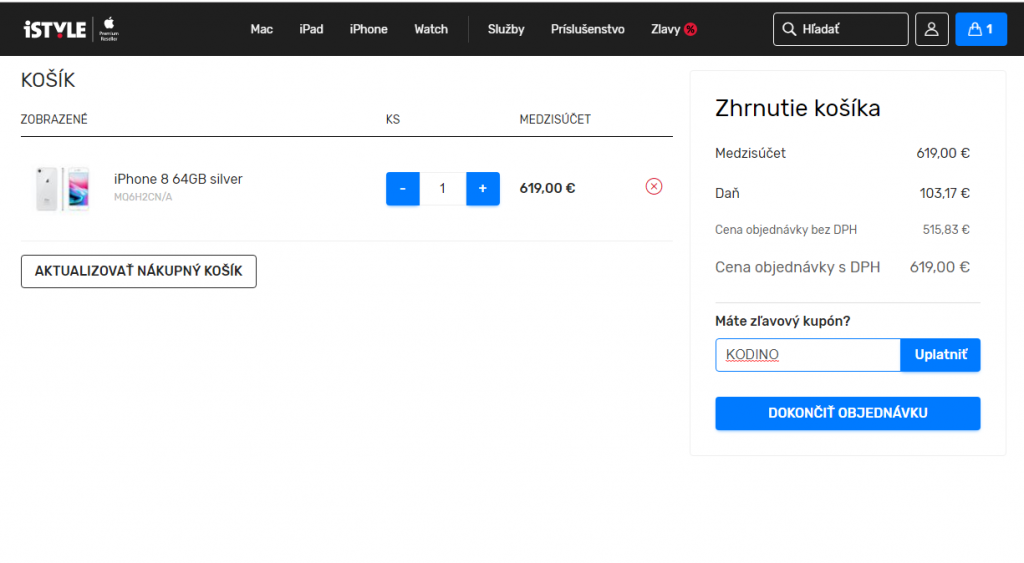Click the Cena objednávky bez DPH label
1024x563 pixels.
point(786,230)
